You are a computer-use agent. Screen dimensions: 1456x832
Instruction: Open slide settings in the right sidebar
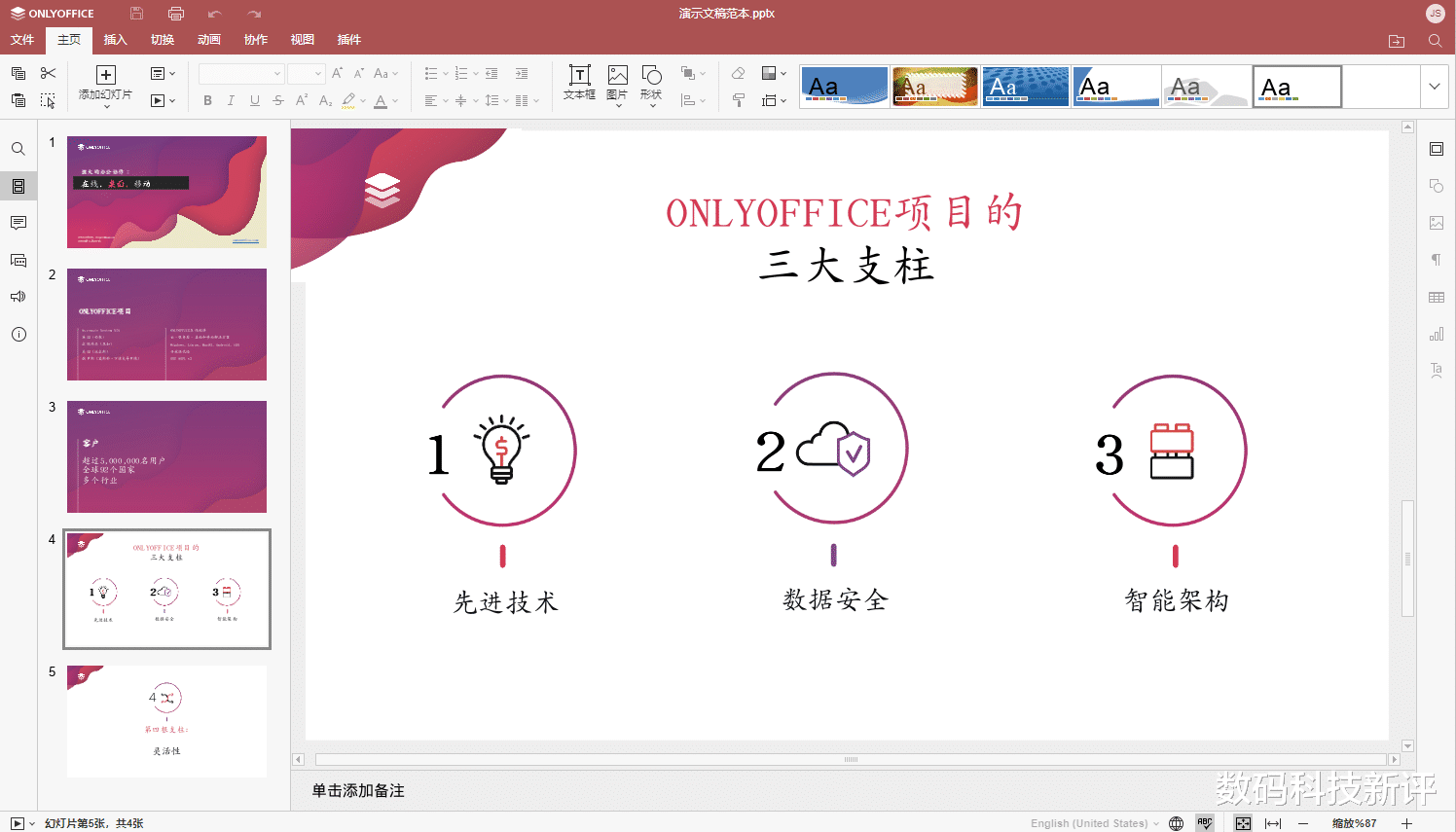point(1436,148)
